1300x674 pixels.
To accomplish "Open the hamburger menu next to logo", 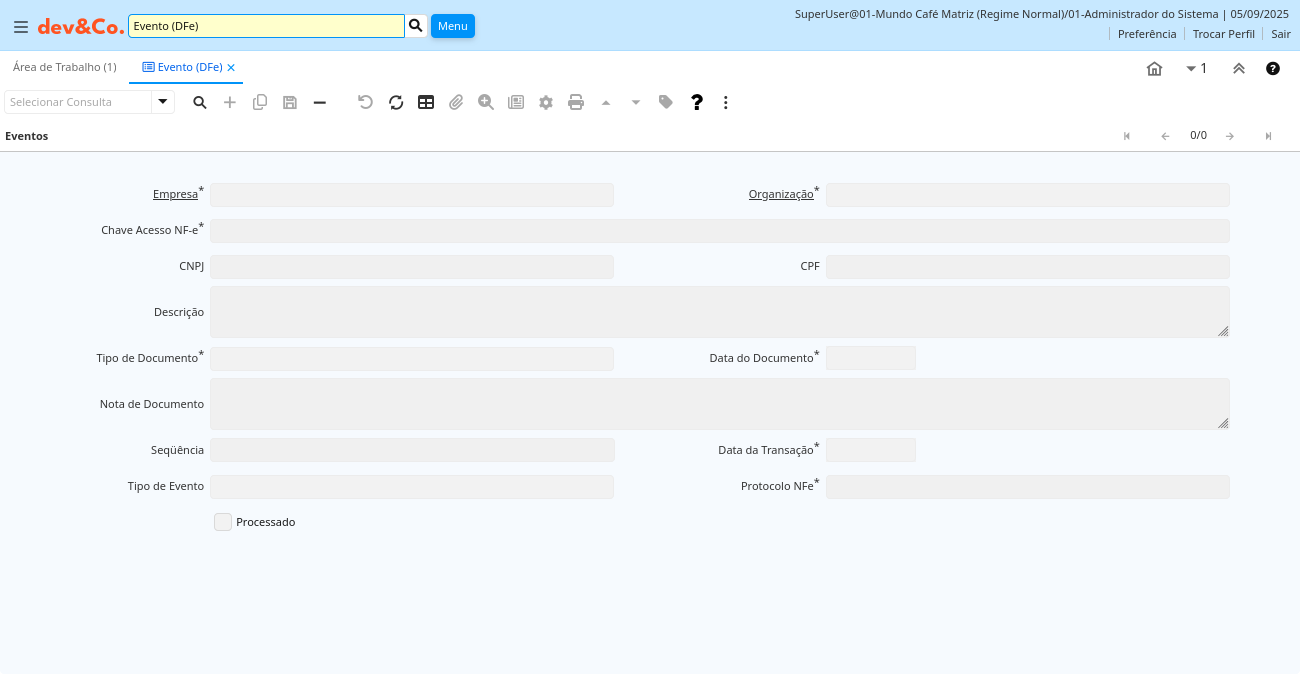I will point(21,27).
